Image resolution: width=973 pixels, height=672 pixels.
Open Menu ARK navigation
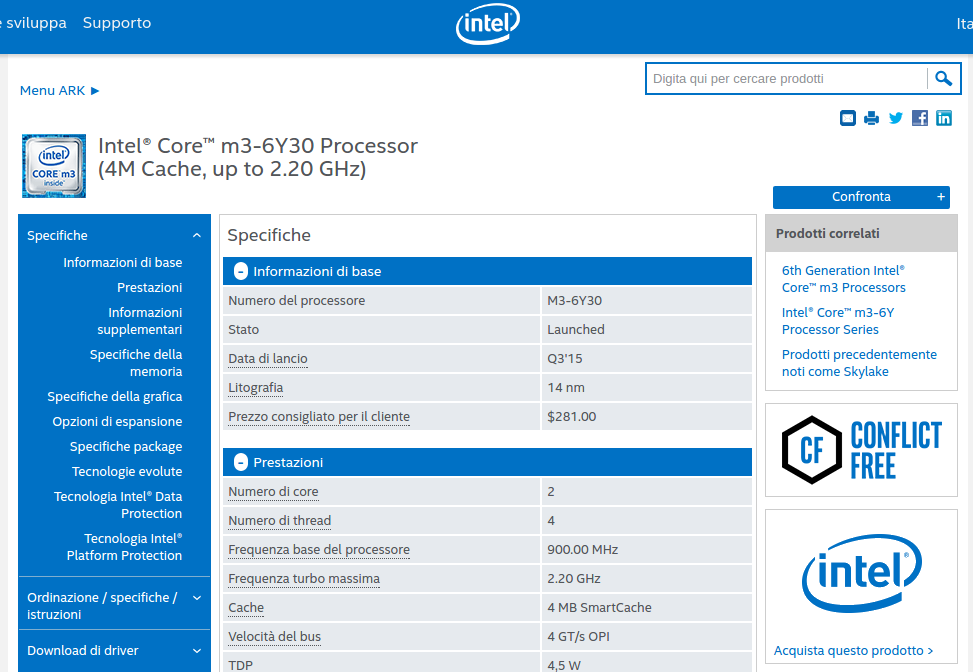pos(60,90)
